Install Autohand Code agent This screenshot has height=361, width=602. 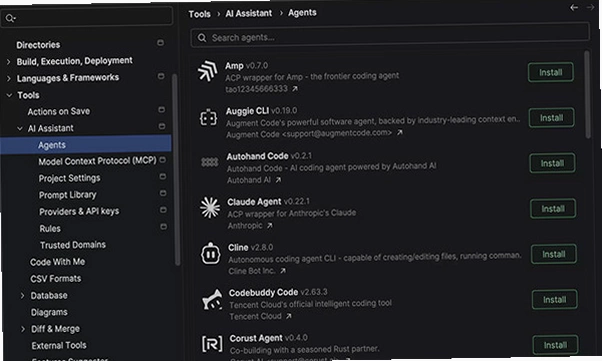(x=552, y=163)
